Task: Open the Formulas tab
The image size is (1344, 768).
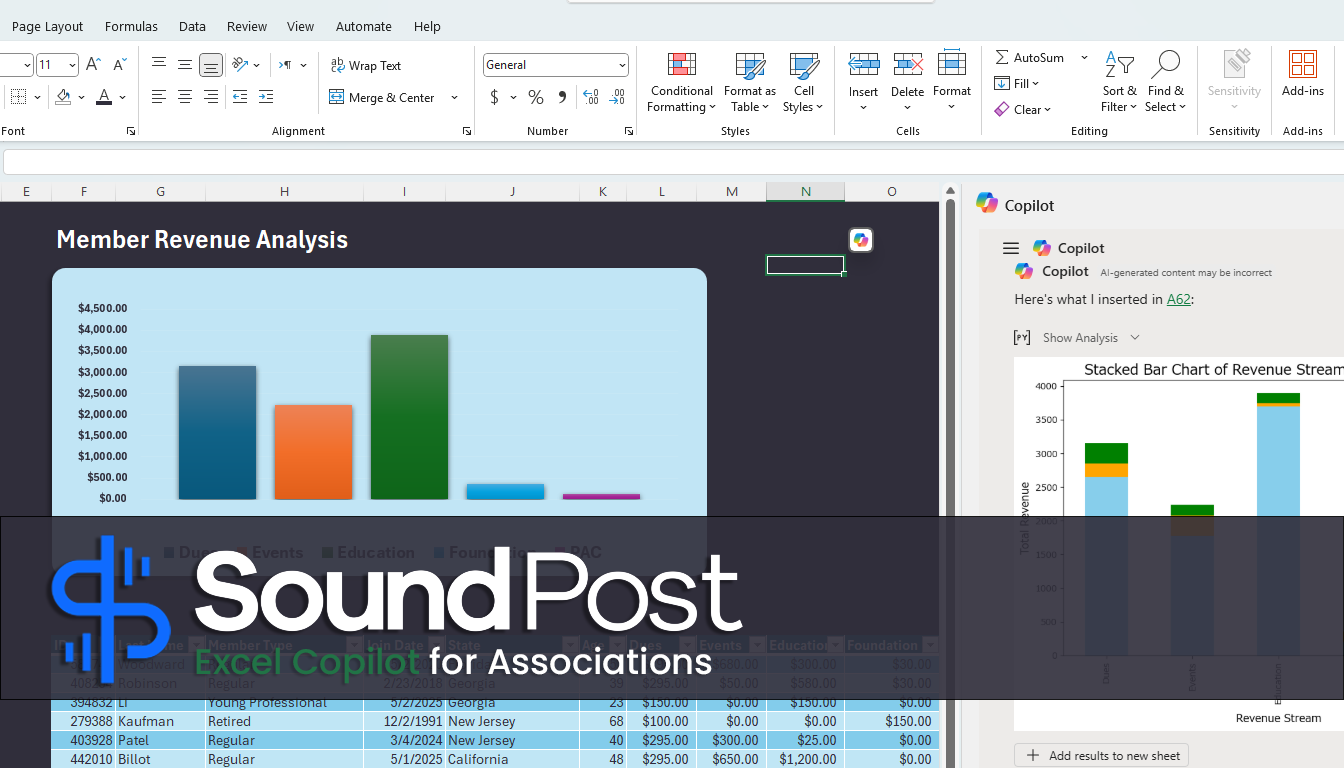Action: [x=131, y=26]
